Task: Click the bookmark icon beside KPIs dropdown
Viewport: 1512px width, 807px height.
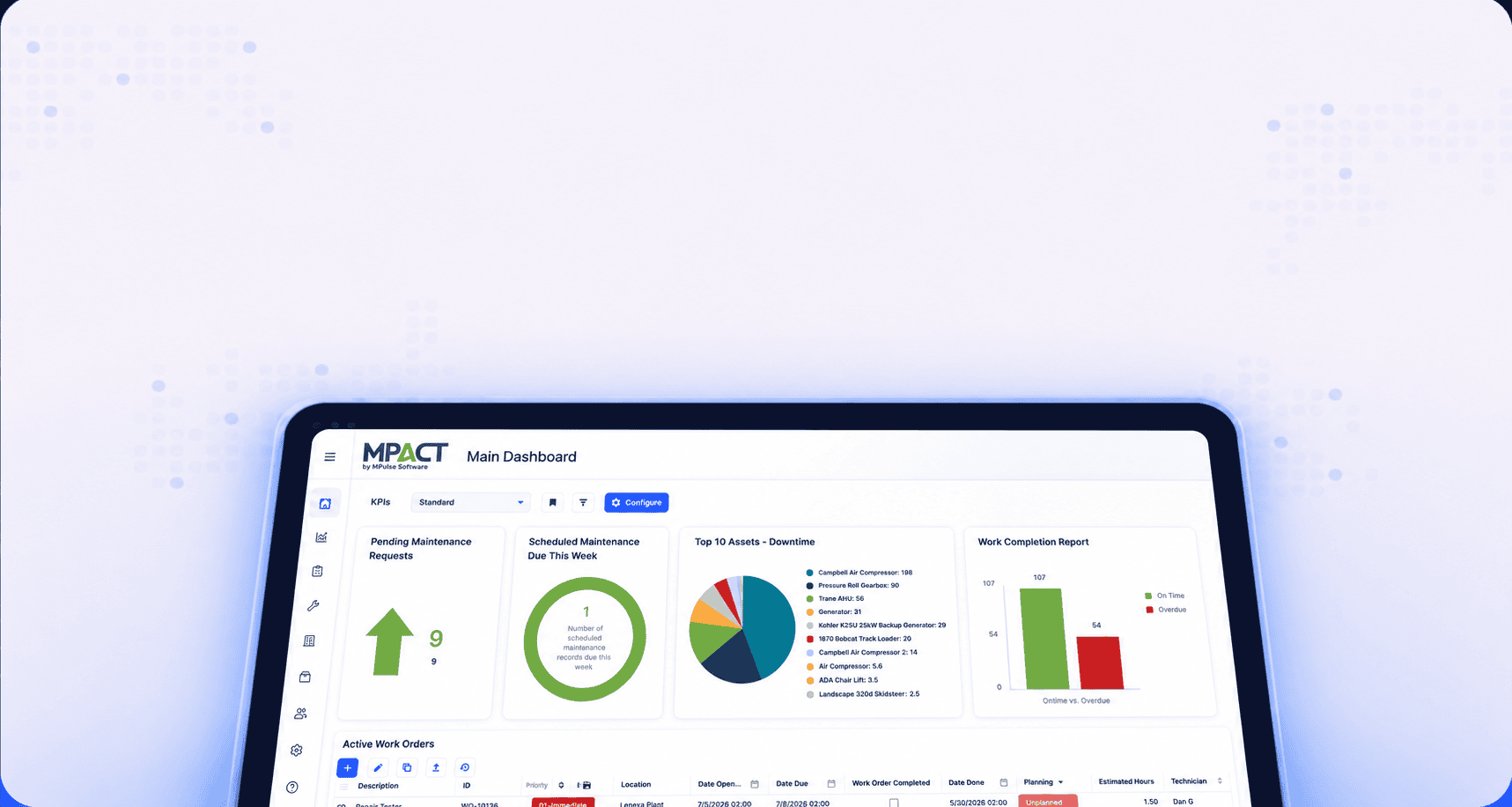Action: coord(553,502)
